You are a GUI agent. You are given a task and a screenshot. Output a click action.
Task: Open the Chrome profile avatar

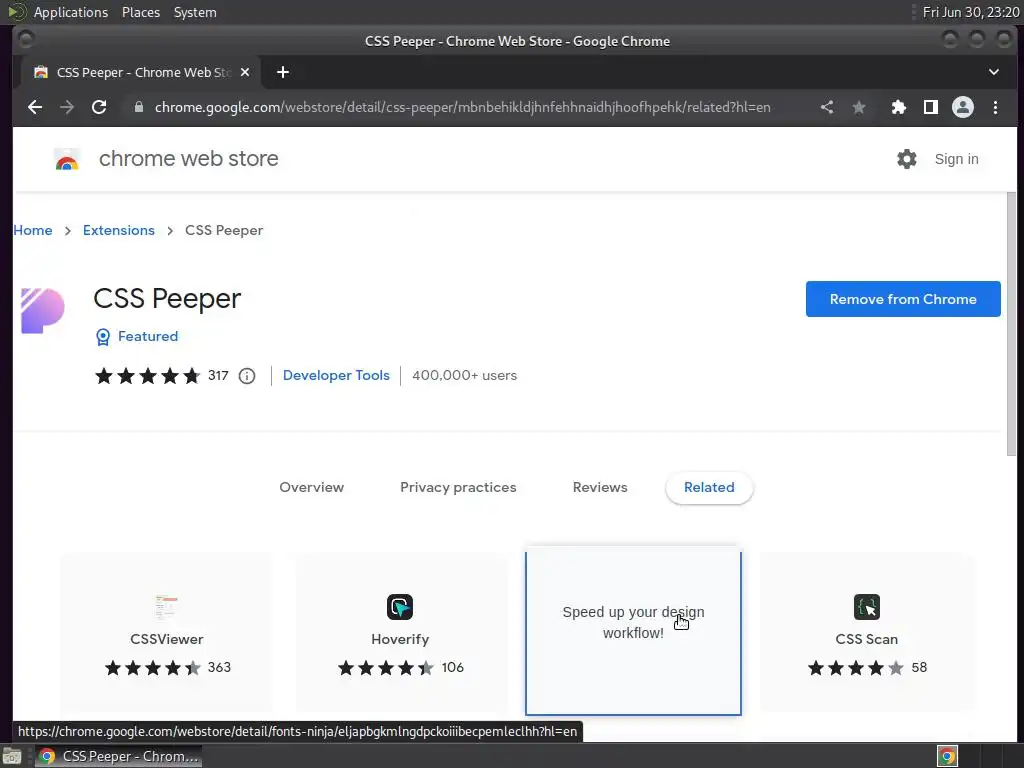(963, 107)
